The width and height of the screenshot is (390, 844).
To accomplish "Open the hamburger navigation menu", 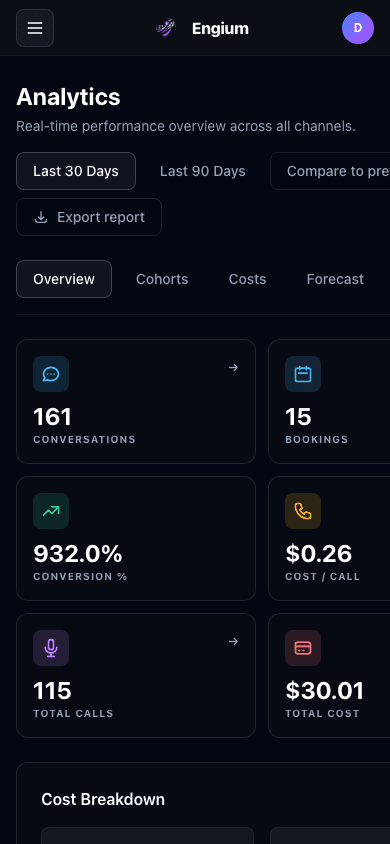I will pos(35,28).
